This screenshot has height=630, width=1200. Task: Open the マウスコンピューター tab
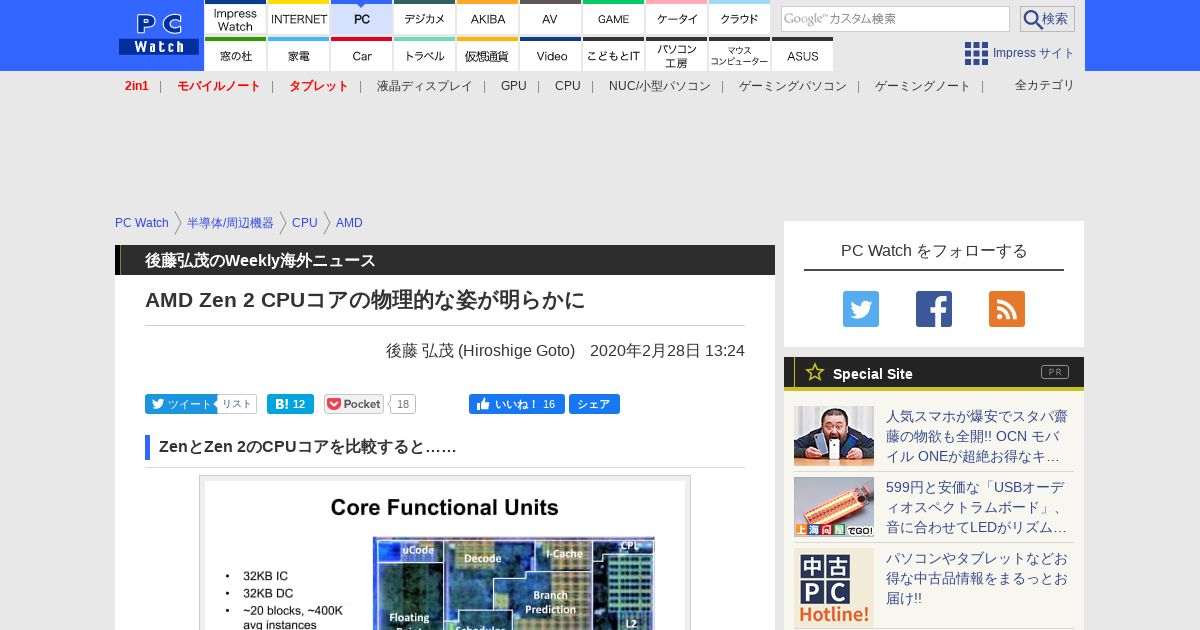pyautogui.click(x=739, y=55)
